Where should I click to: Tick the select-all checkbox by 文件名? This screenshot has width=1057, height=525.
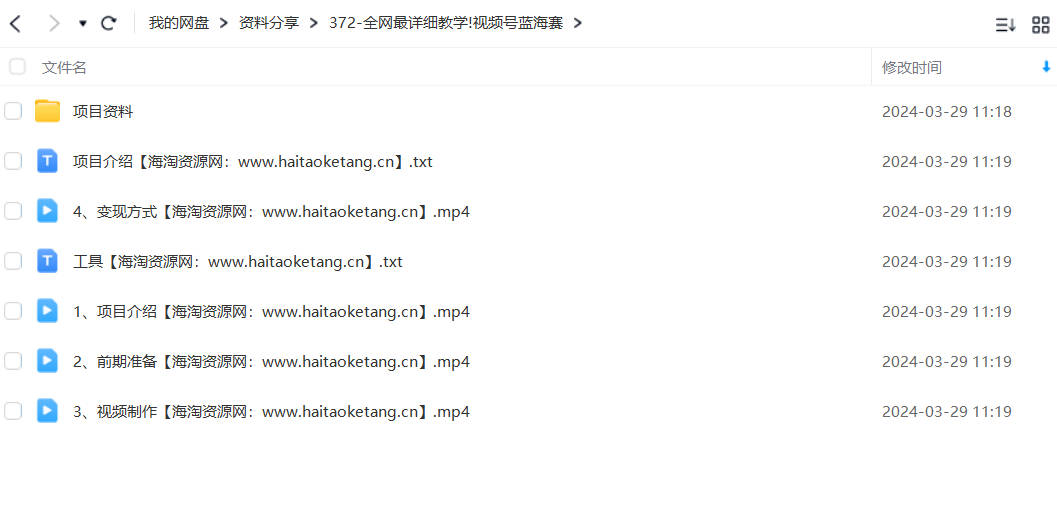[17, 67]
